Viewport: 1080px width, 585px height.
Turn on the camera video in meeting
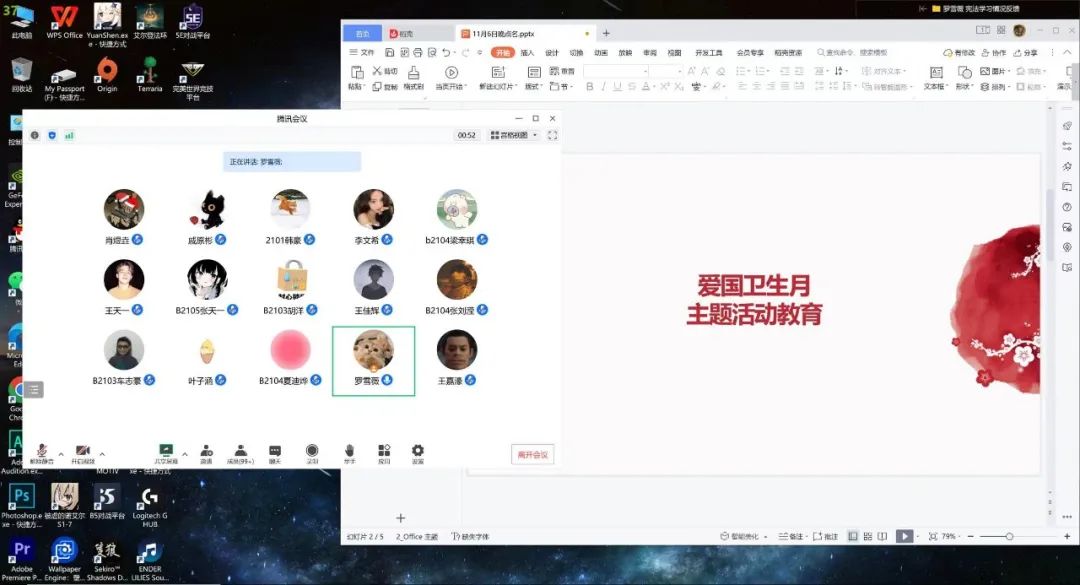[x=83, y=452]
